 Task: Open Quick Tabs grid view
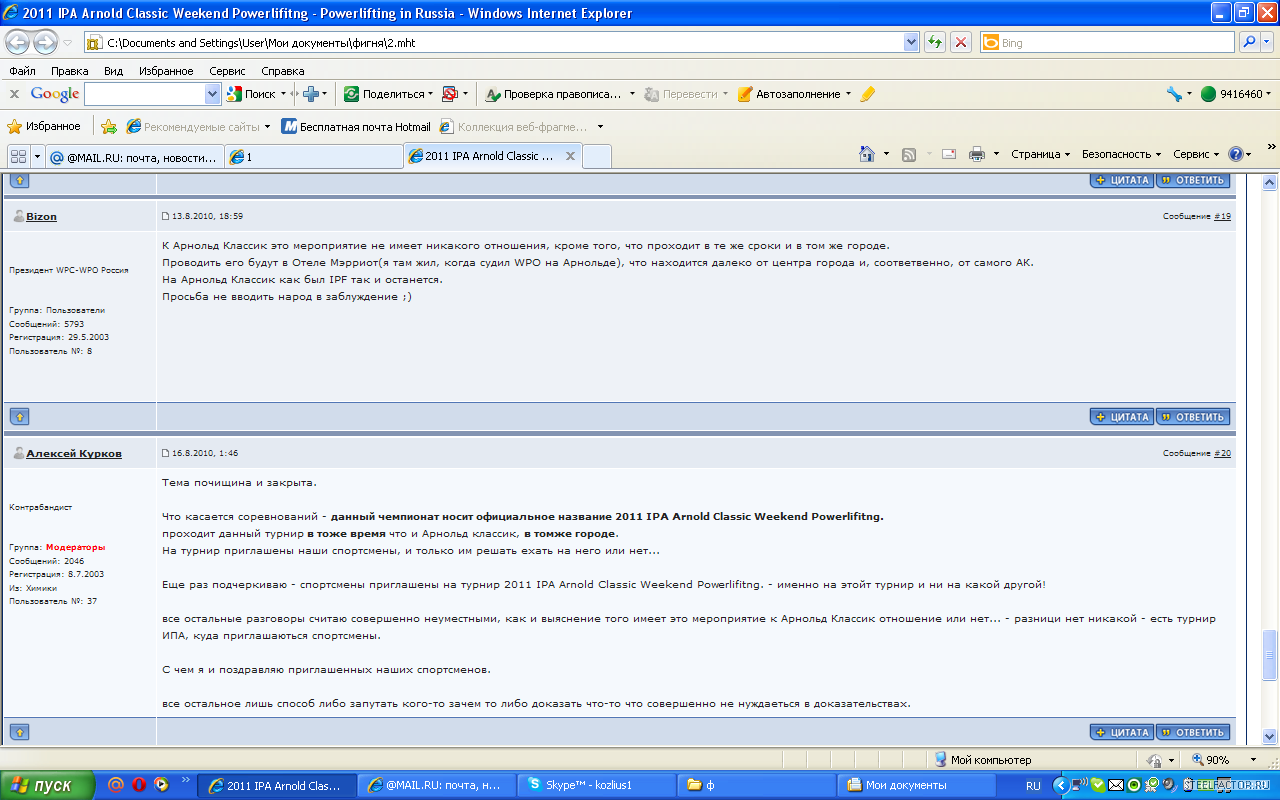18,157
